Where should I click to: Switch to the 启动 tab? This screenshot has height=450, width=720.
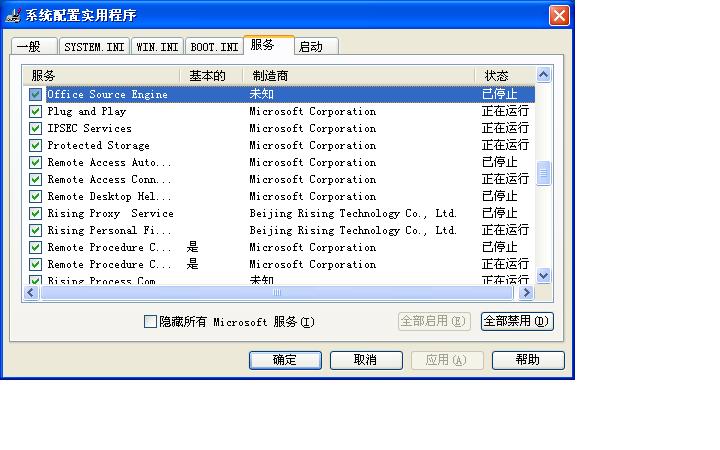316,46
